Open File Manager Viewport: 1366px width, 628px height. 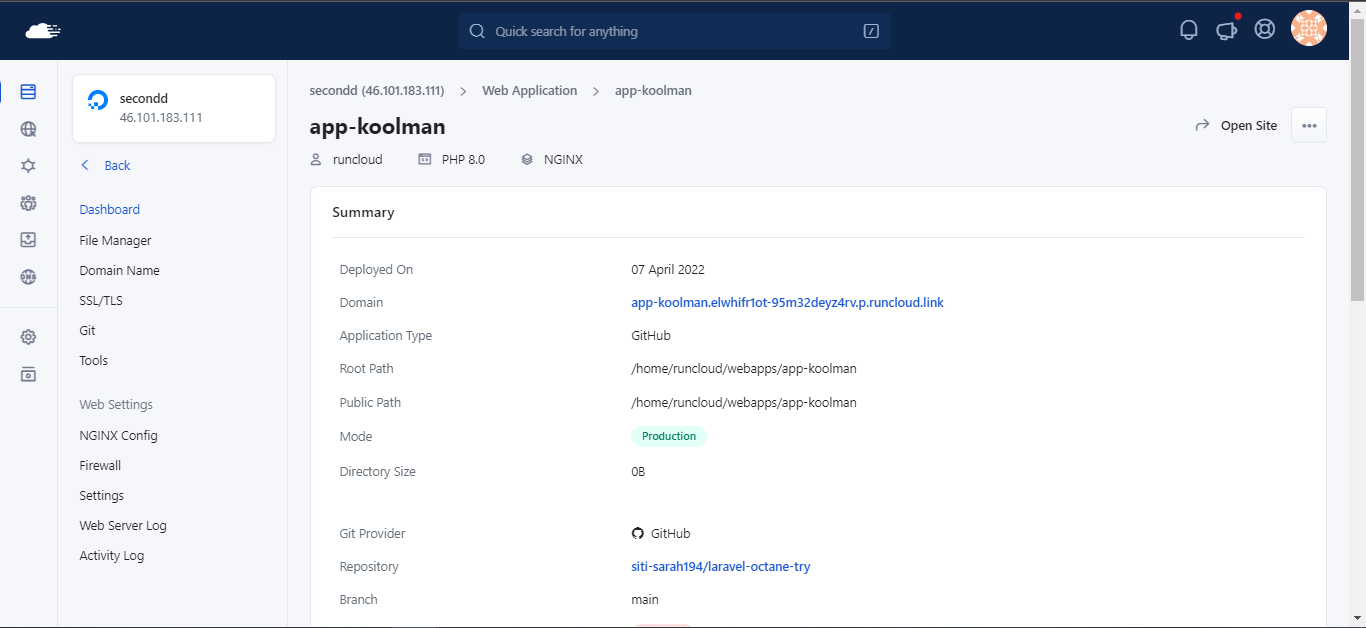tap(115, 241)
